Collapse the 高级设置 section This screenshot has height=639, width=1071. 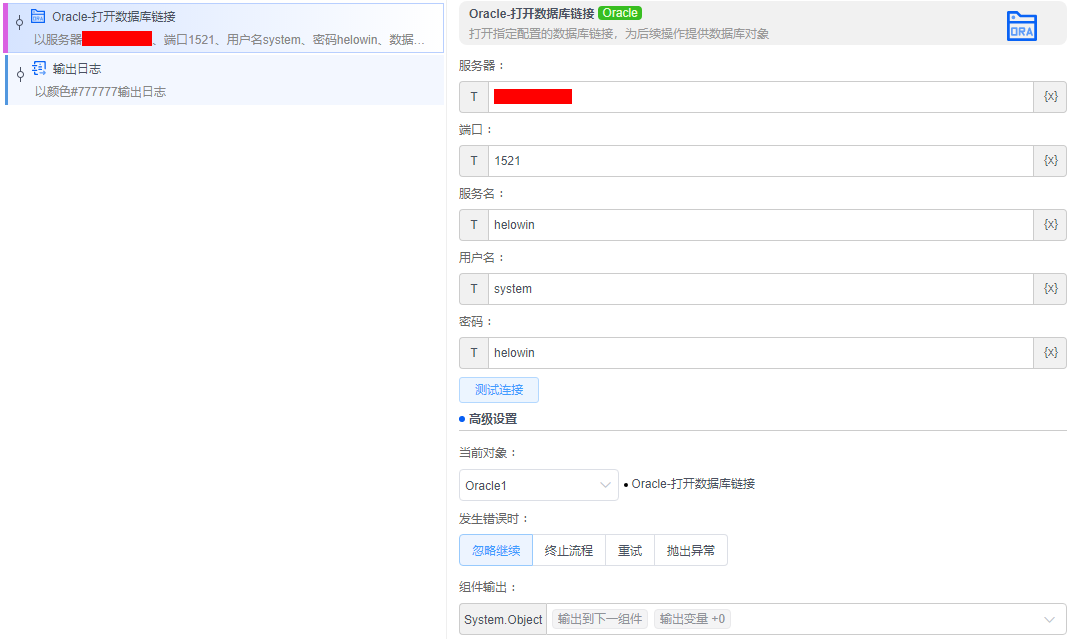(492, 419)
